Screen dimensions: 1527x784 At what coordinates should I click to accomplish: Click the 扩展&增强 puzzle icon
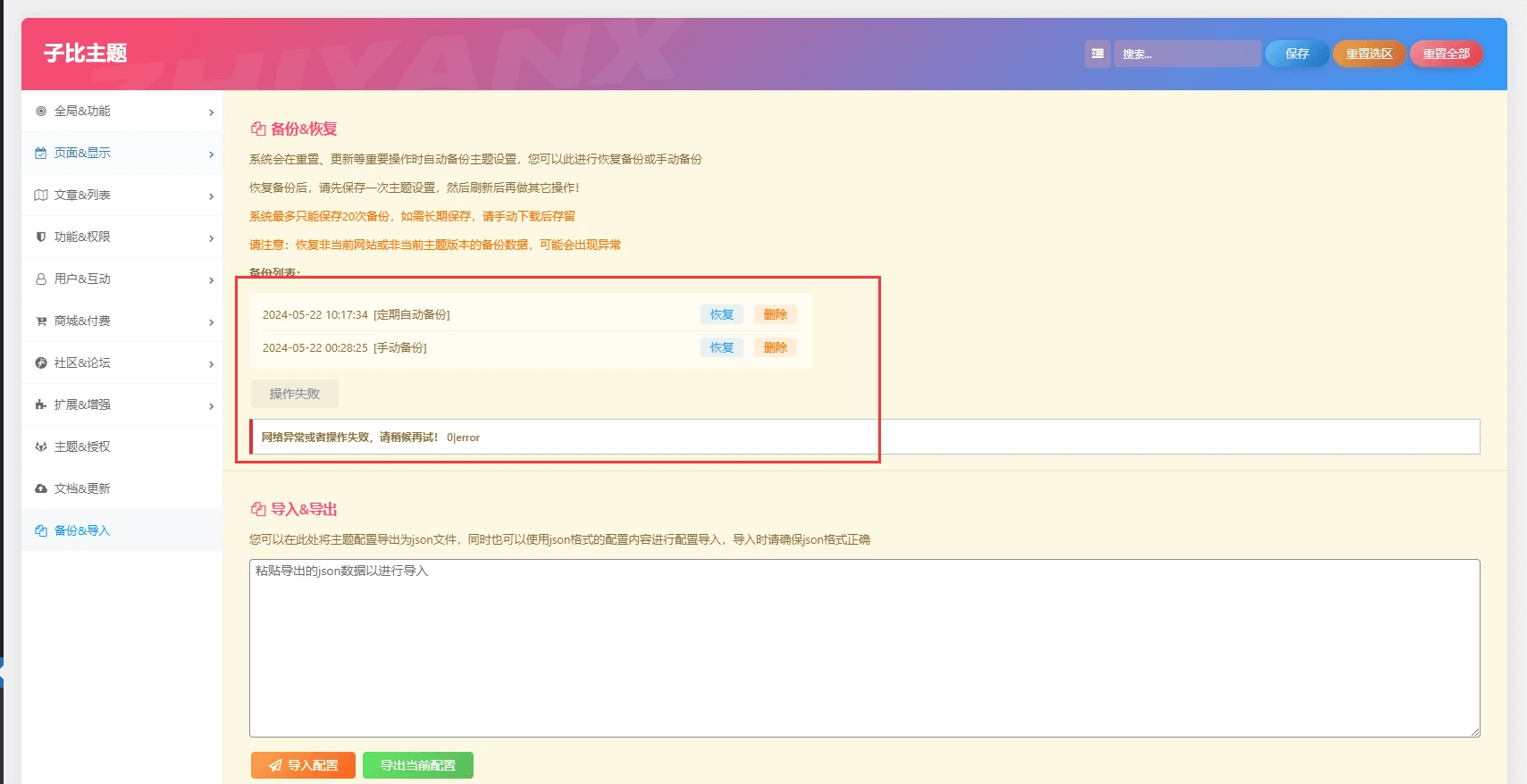pyautogui.click(x=40, y=405)
